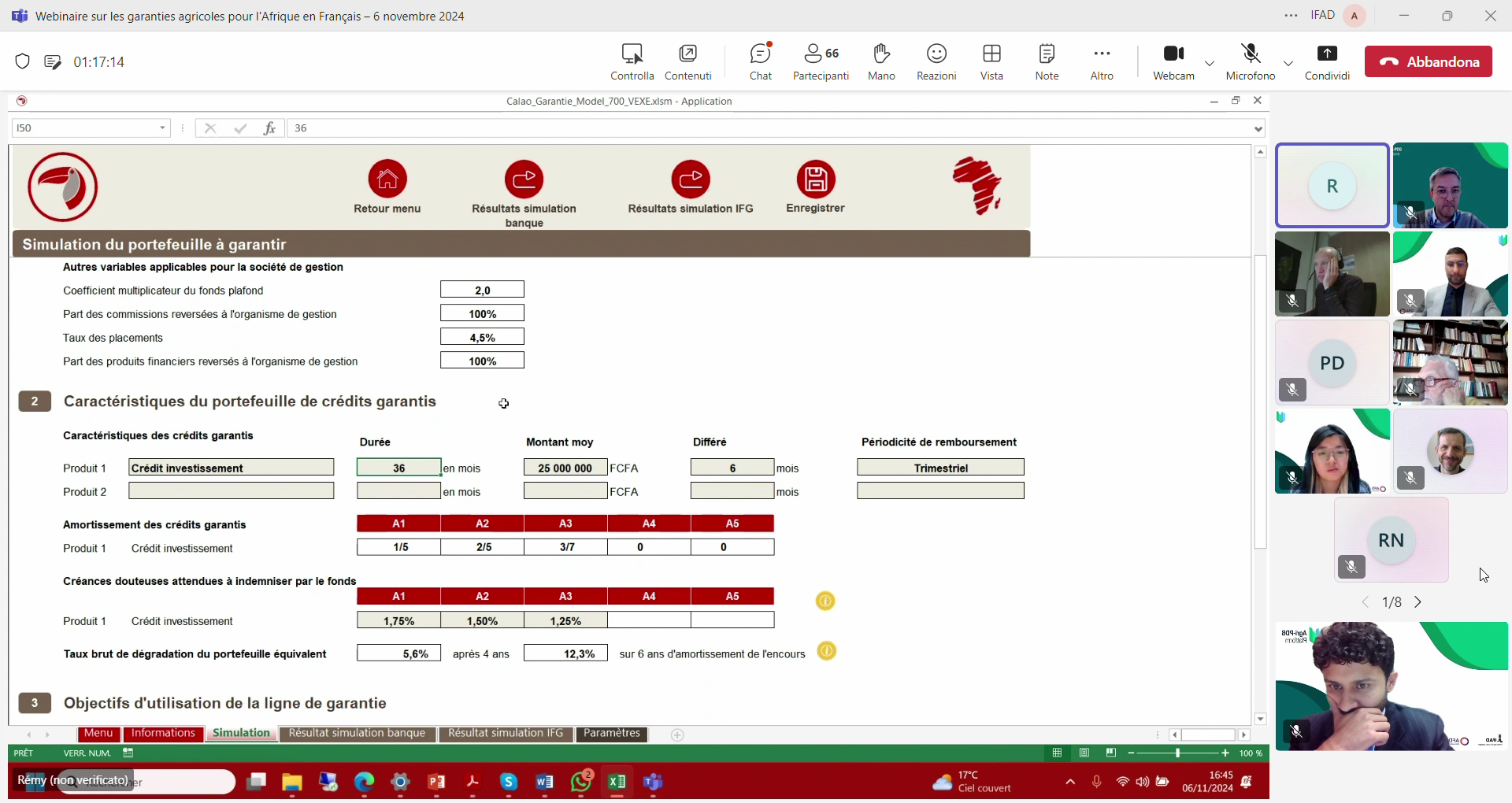Open the insert function fx button
The image size is (1512, 803).
click(269, 128)
